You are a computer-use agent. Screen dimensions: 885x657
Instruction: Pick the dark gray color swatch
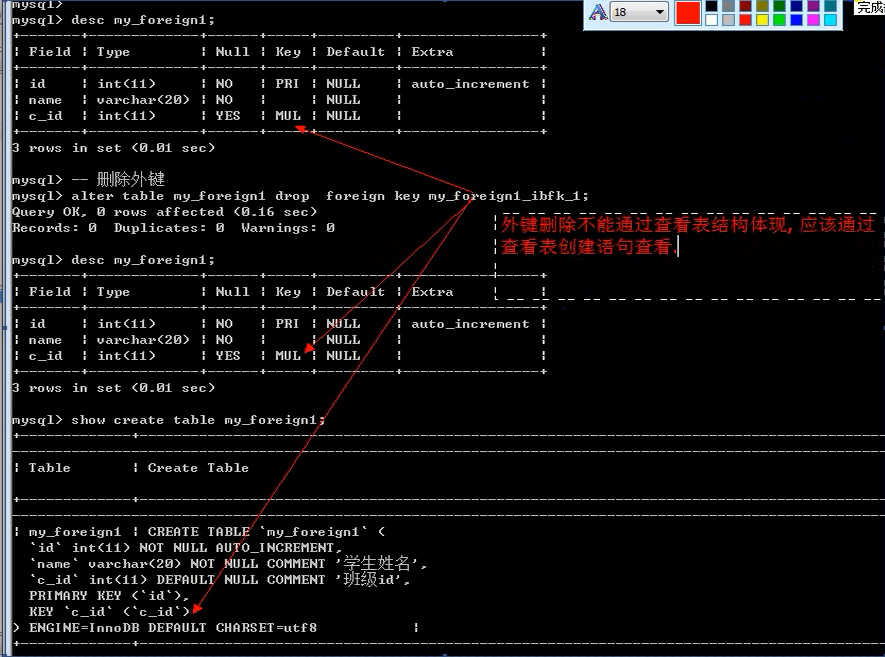[729, 6]
